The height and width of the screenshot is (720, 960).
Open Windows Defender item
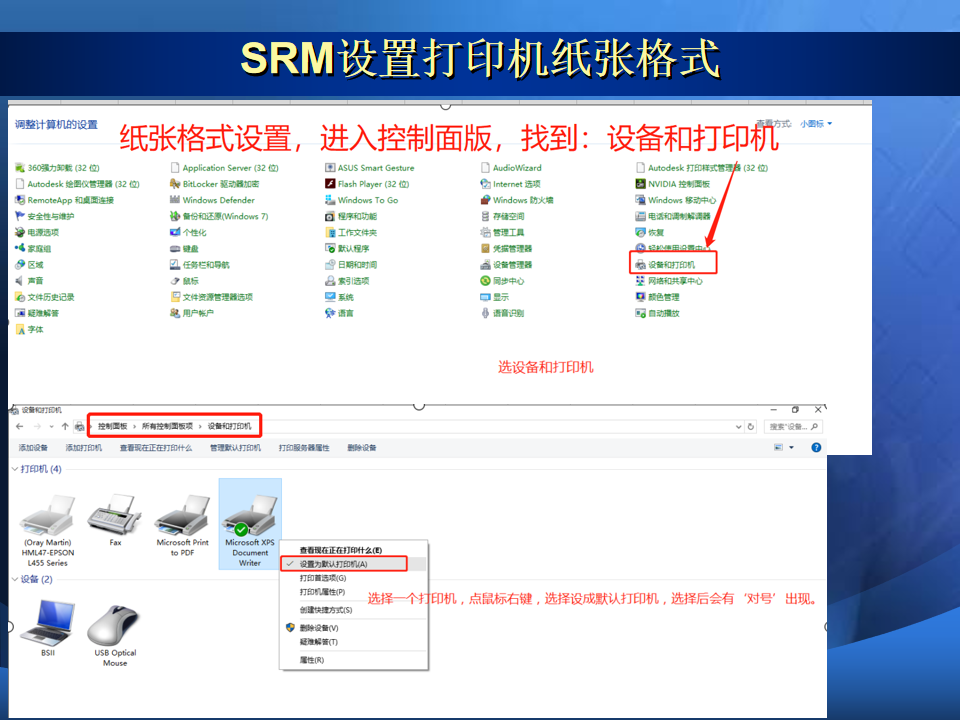[212, 200]
